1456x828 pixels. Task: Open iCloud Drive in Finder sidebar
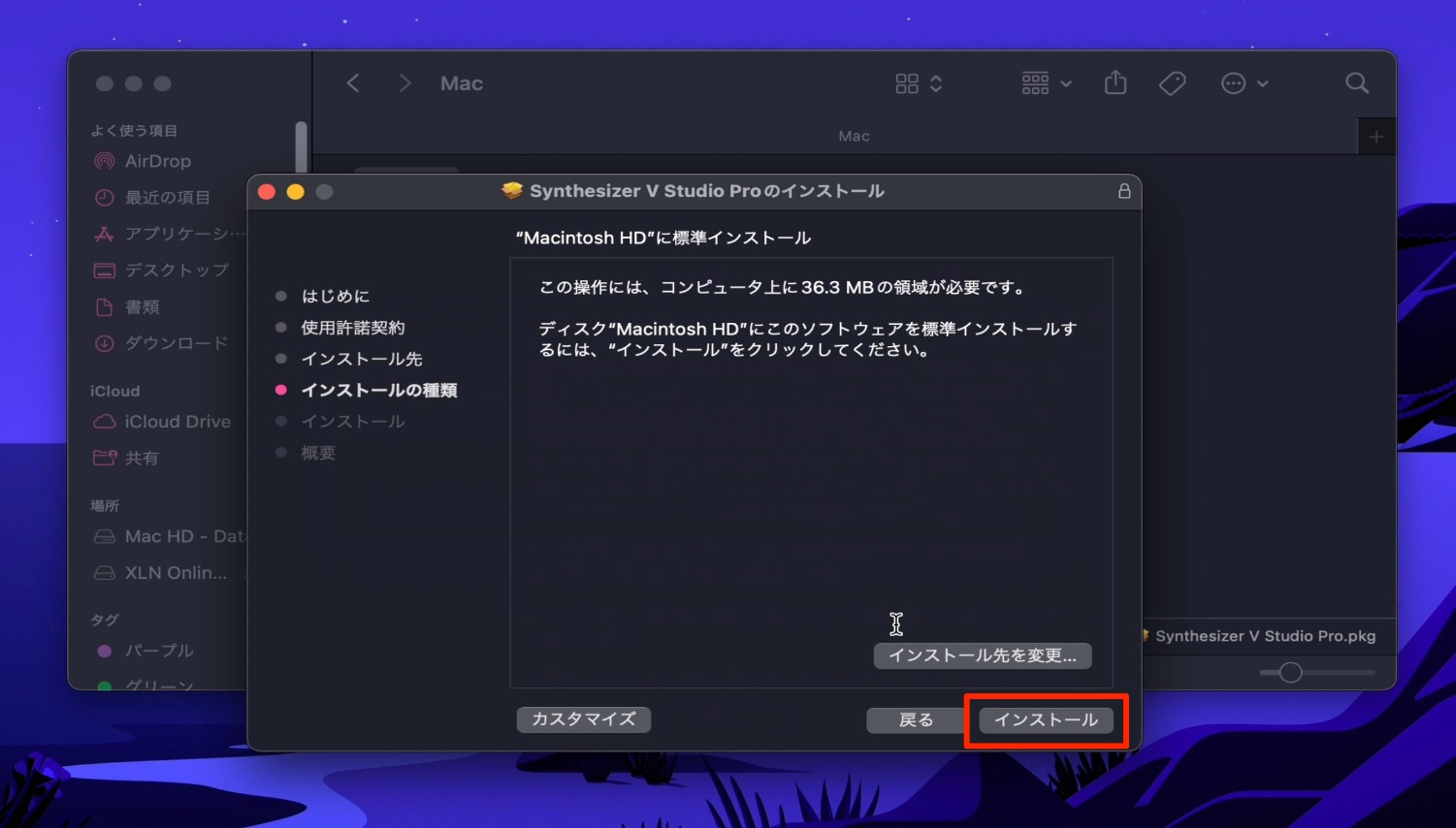[x=178, y=422]
